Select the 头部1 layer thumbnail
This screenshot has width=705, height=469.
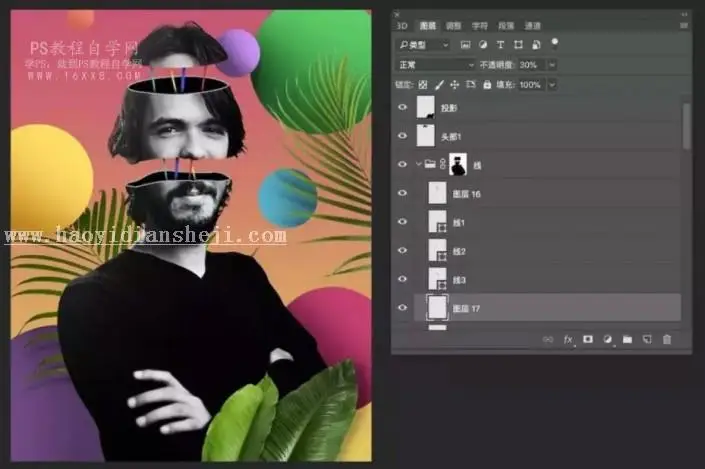coord(425,135)
